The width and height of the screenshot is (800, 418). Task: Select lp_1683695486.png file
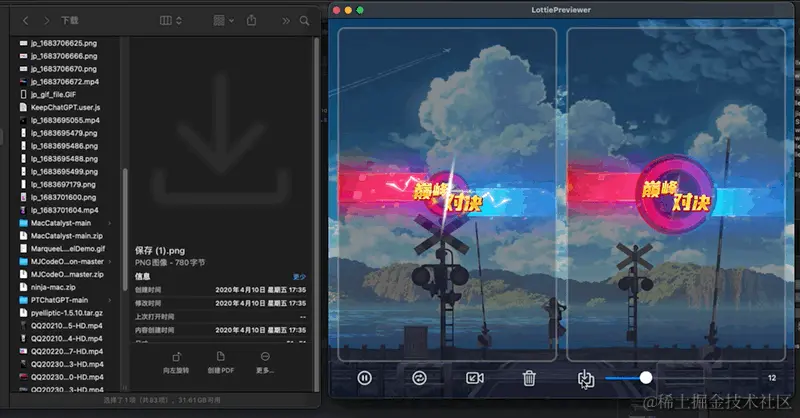pyautogui.click(x=64, y=146)
